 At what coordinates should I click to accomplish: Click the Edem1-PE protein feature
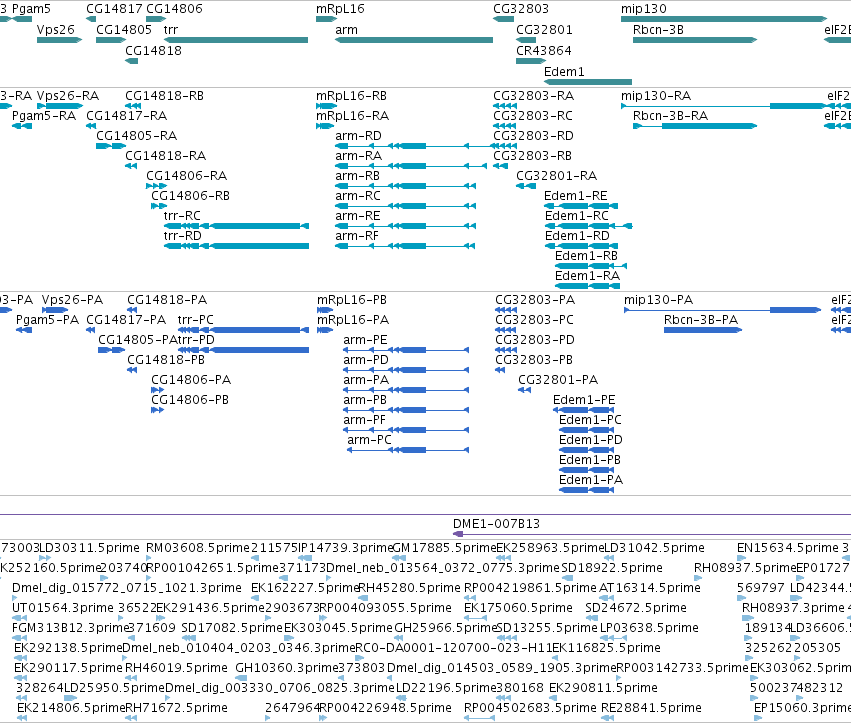pos(583,410)
